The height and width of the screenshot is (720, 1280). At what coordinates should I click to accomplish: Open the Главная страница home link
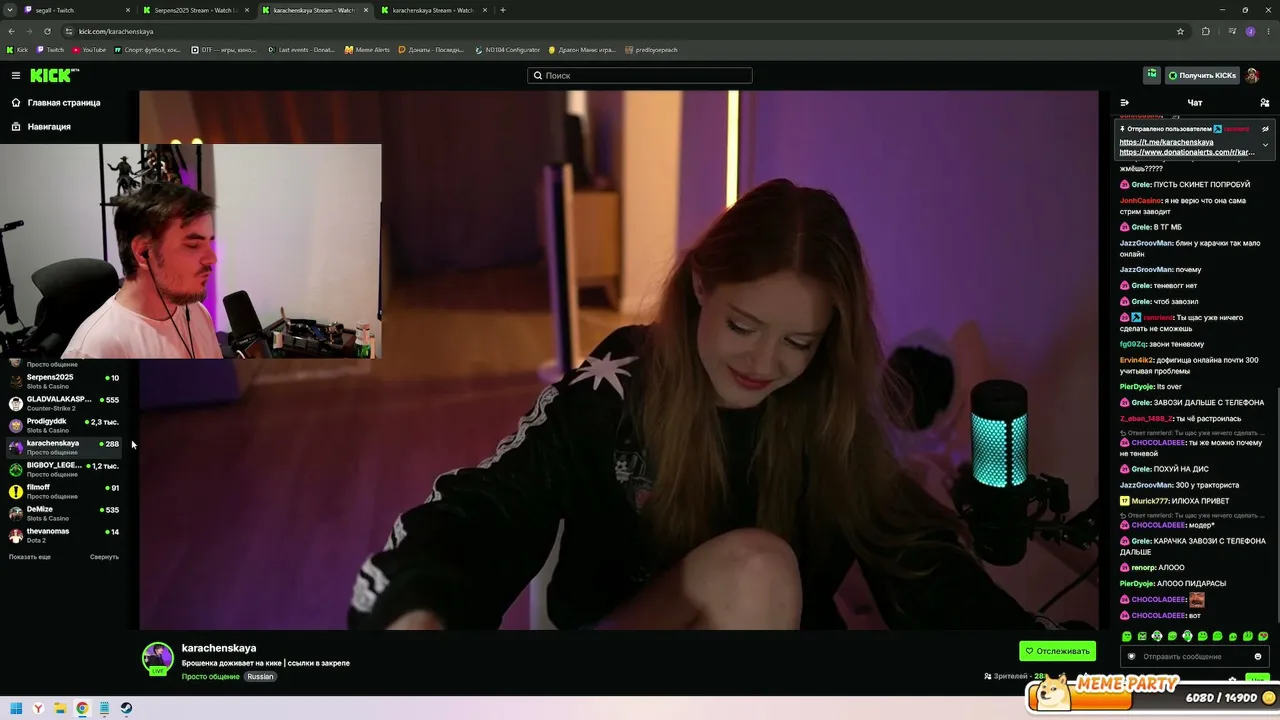pos(56,102)
